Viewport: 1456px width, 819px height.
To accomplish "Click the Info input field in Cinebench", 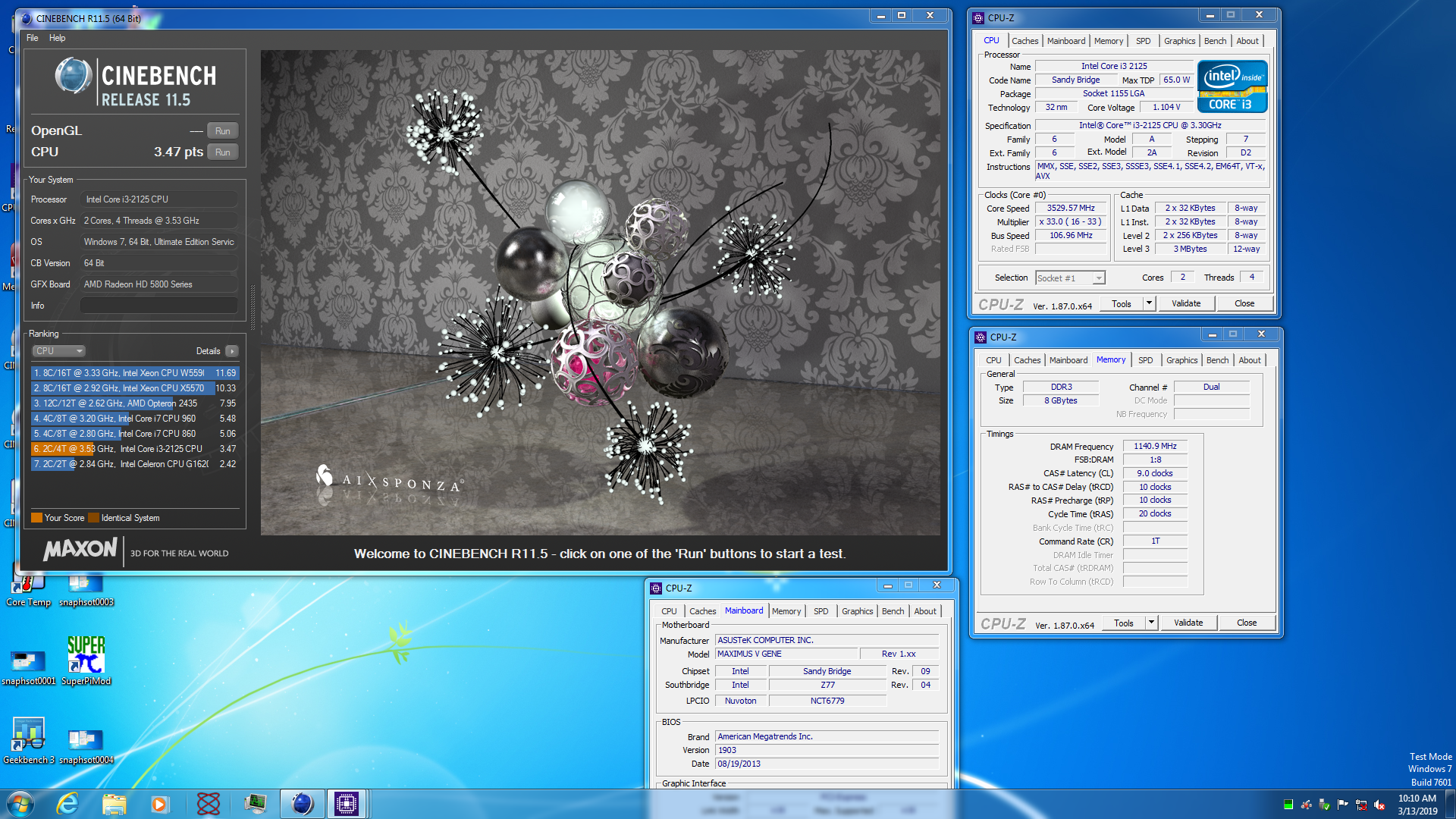I will pos(159,306).
